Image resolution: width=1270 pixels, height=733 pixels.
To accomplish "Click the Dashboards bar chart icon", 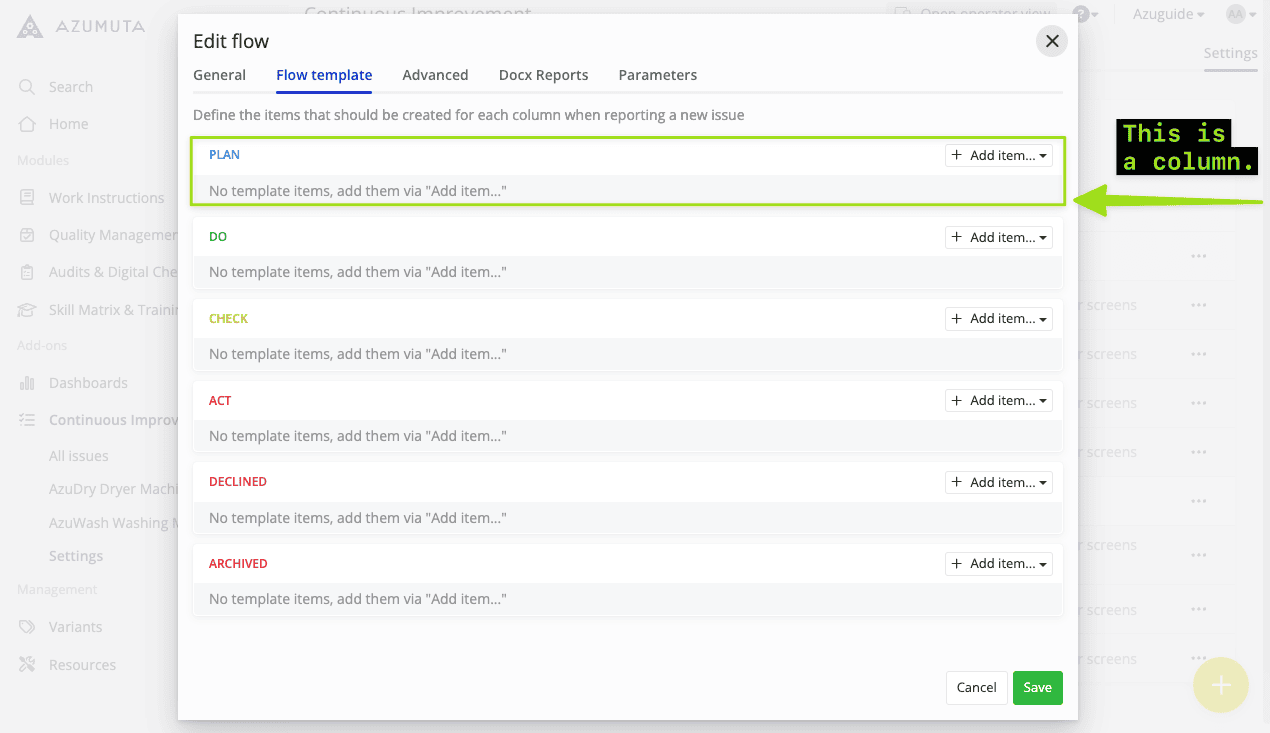I will [27, 383].
